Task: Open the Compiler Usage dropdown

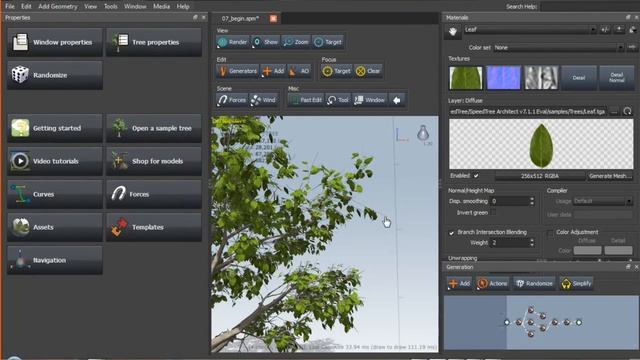Action: 602,201
